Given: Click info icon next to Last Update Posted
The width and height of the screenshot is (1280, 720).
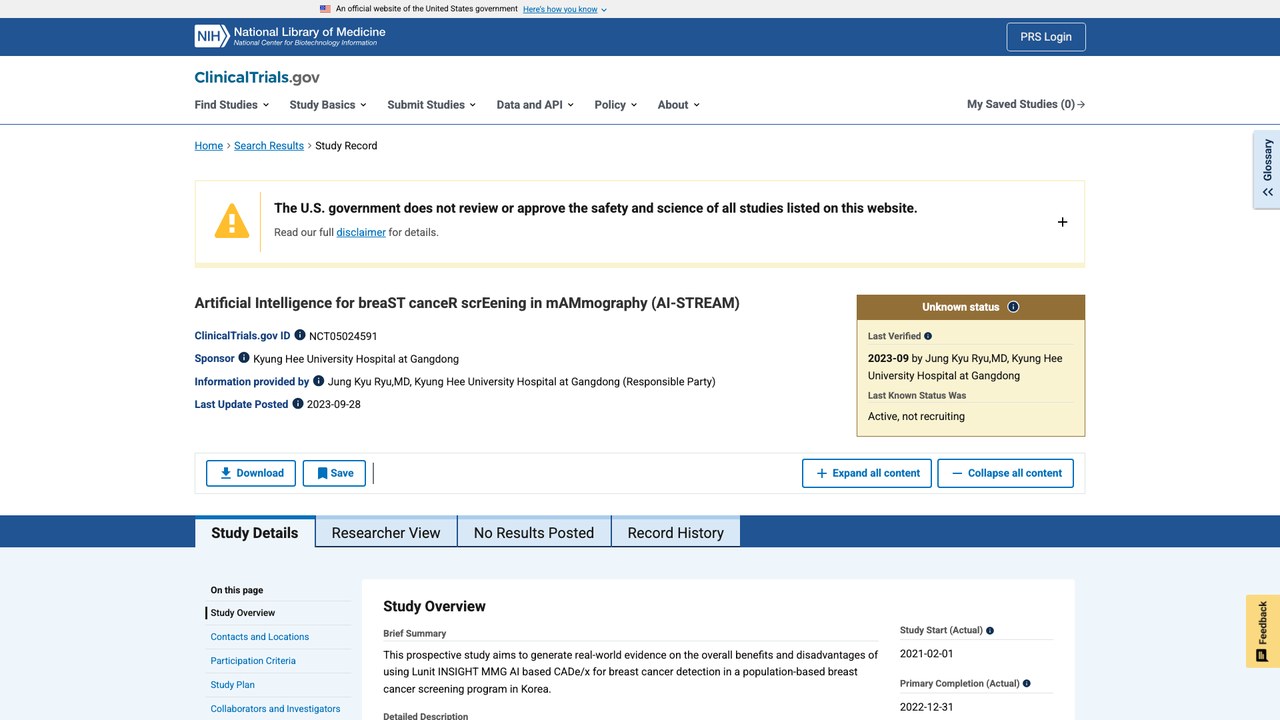Looking at the screenshot, I should click(x=298, y=403).
